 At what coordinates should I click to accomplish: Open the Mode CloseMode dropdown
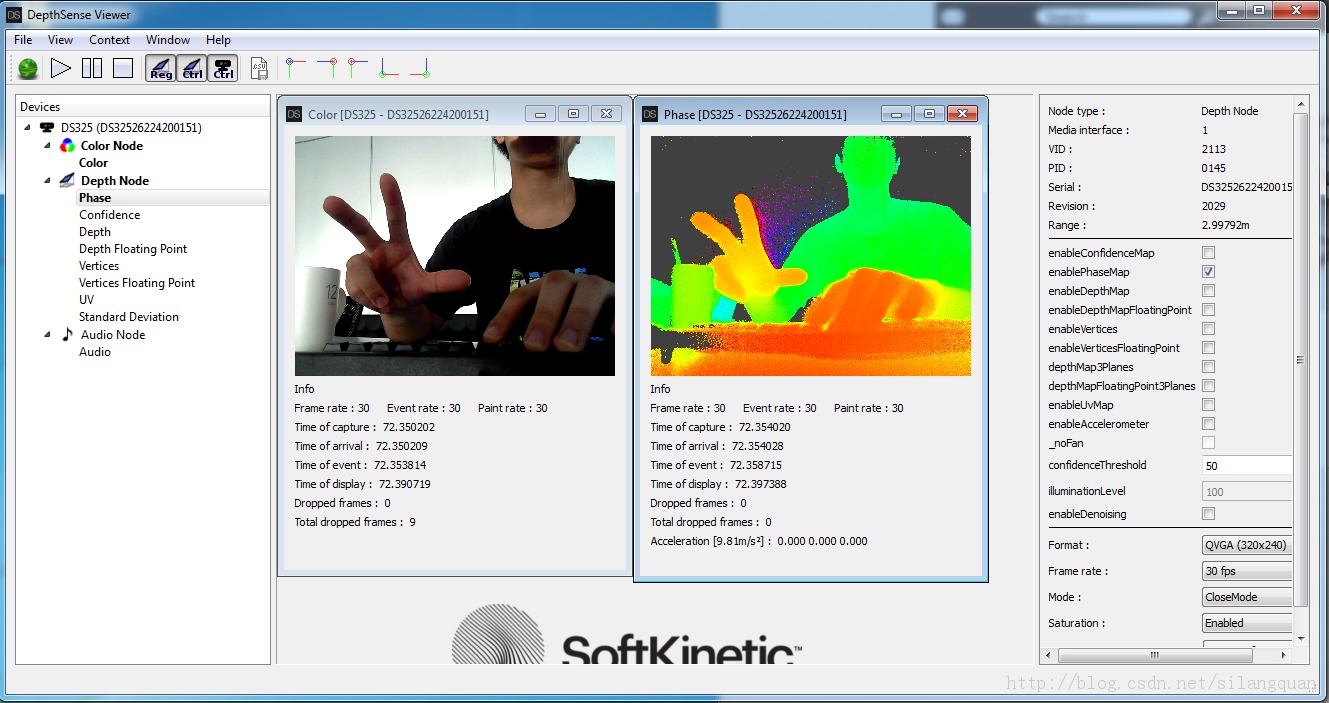pos(1246,598)
